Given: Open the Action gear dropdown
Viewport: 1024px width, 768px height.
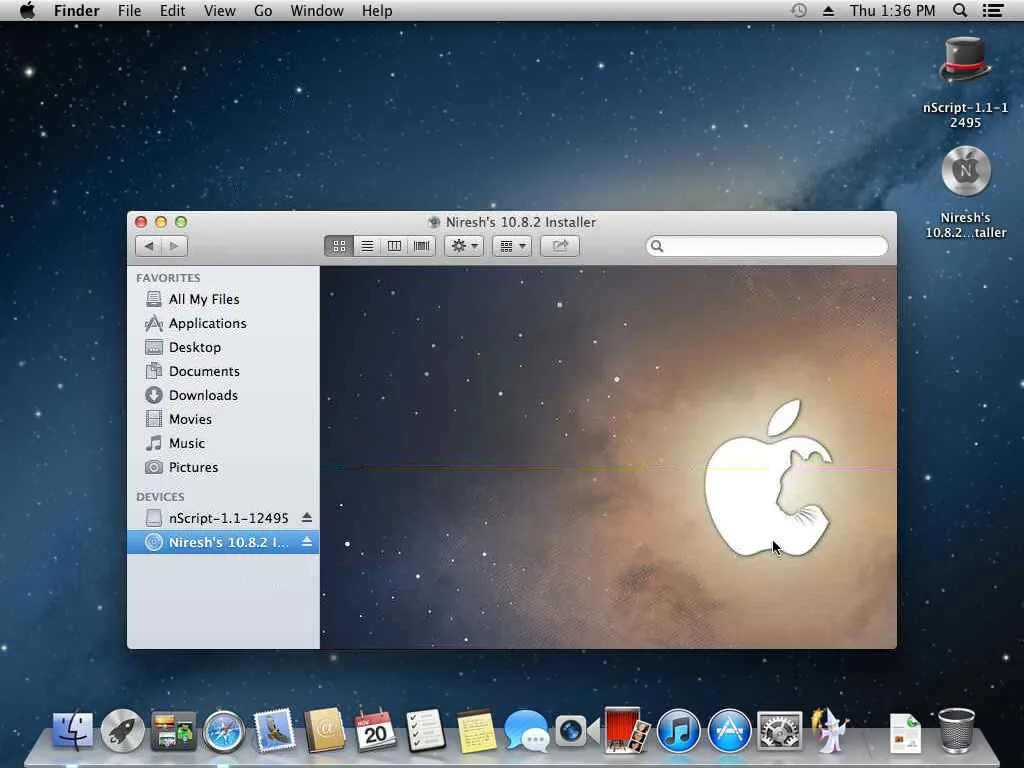Looking at the screenshot, I should pyautogui.click(x=464, y=246).
